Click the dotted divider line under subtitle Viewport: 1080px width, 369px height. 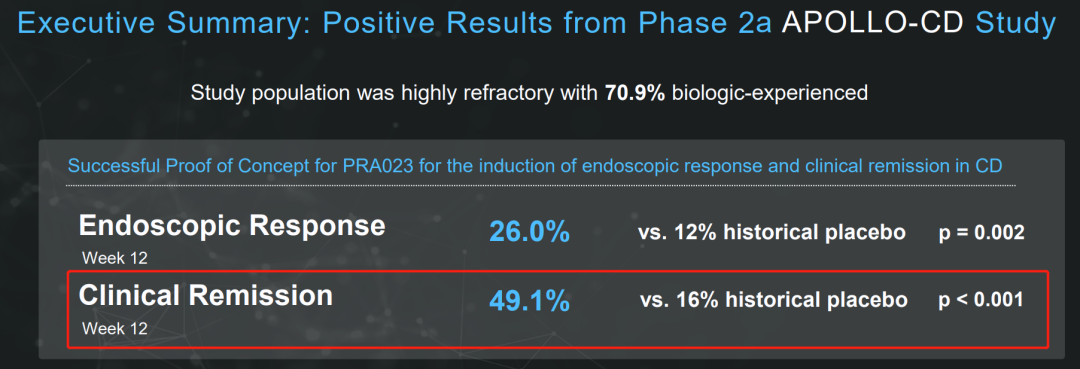[541, 185]
